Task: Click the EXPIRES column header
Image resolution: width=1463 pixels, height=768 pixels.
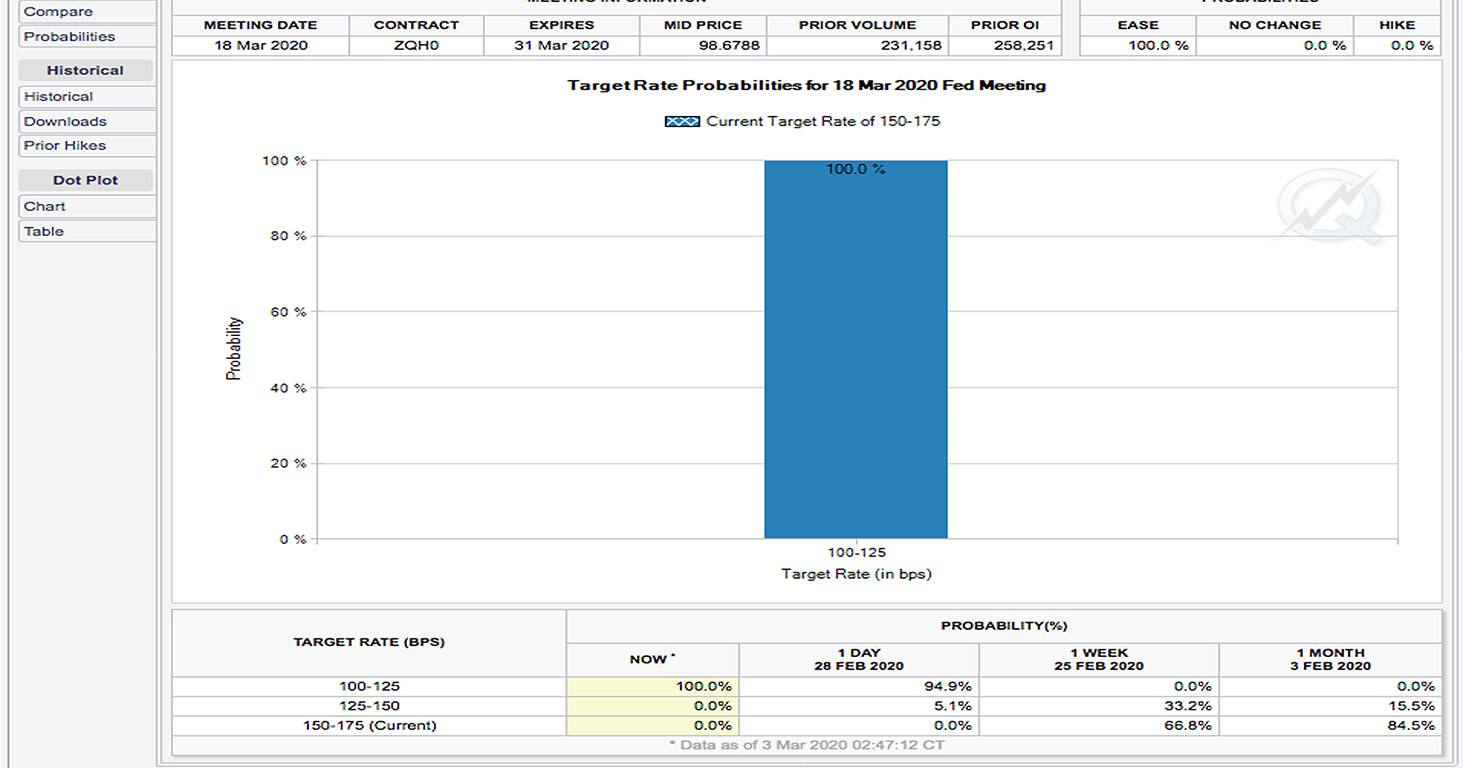Action: (x=561, y=25)
